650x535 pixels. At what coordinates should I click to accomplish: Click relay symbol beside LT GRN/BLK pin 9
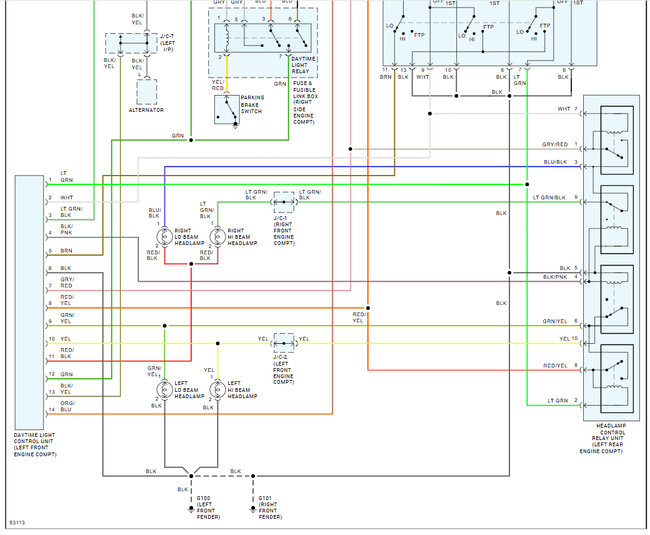pyautogui.click(x=617, y=219)
